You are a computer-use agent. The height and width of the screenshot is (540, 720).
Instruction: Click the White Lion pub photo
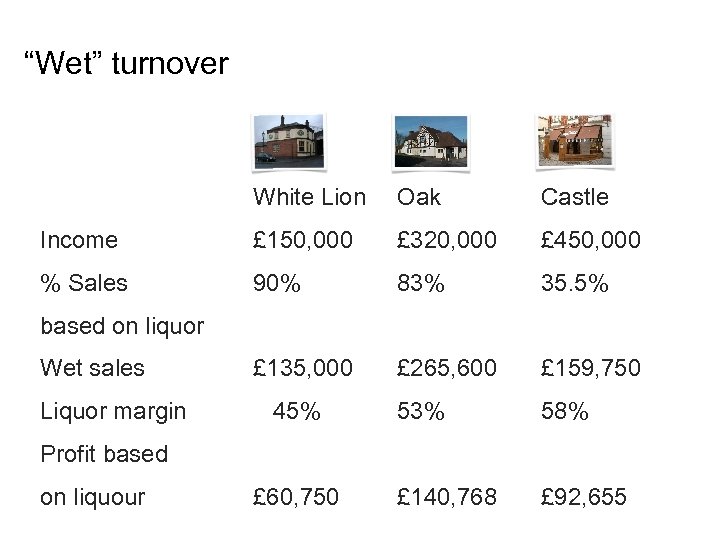288,140
